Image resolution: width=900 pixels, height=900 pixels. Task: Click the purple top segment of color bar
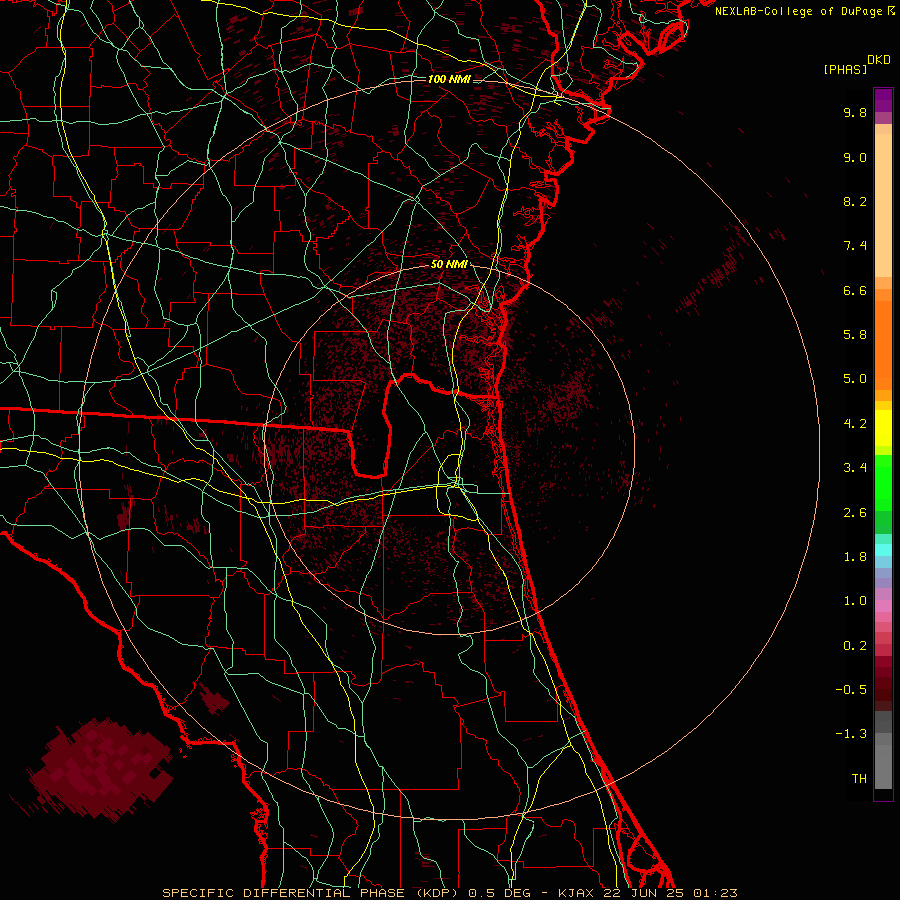(x=883, y=100)
